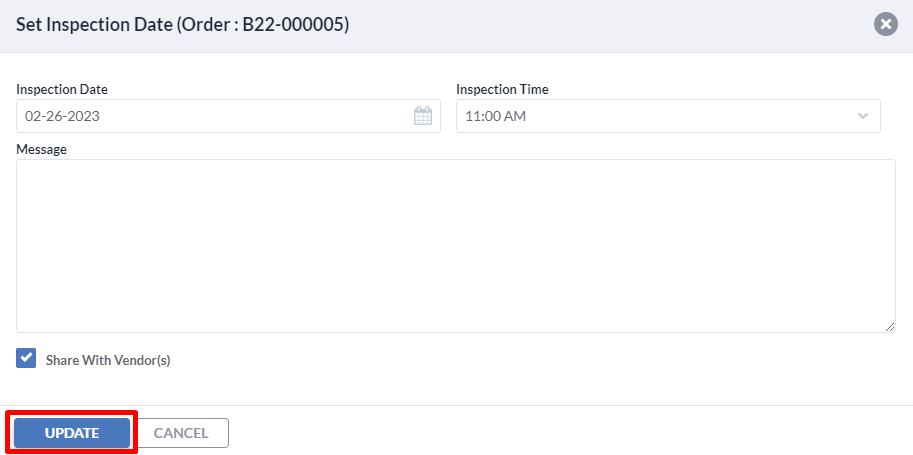Open the calendar date picker icon
Viewport: 913px width, 455px height.
(423, 116)
